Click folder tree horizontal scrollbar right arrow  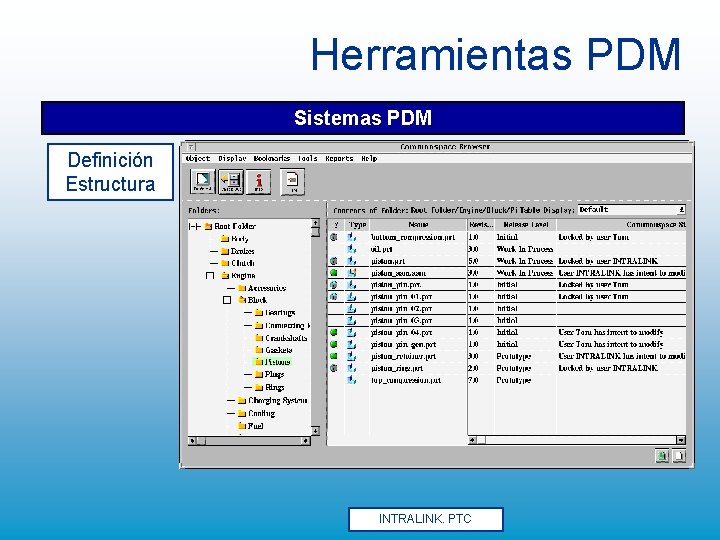[305, 441]
